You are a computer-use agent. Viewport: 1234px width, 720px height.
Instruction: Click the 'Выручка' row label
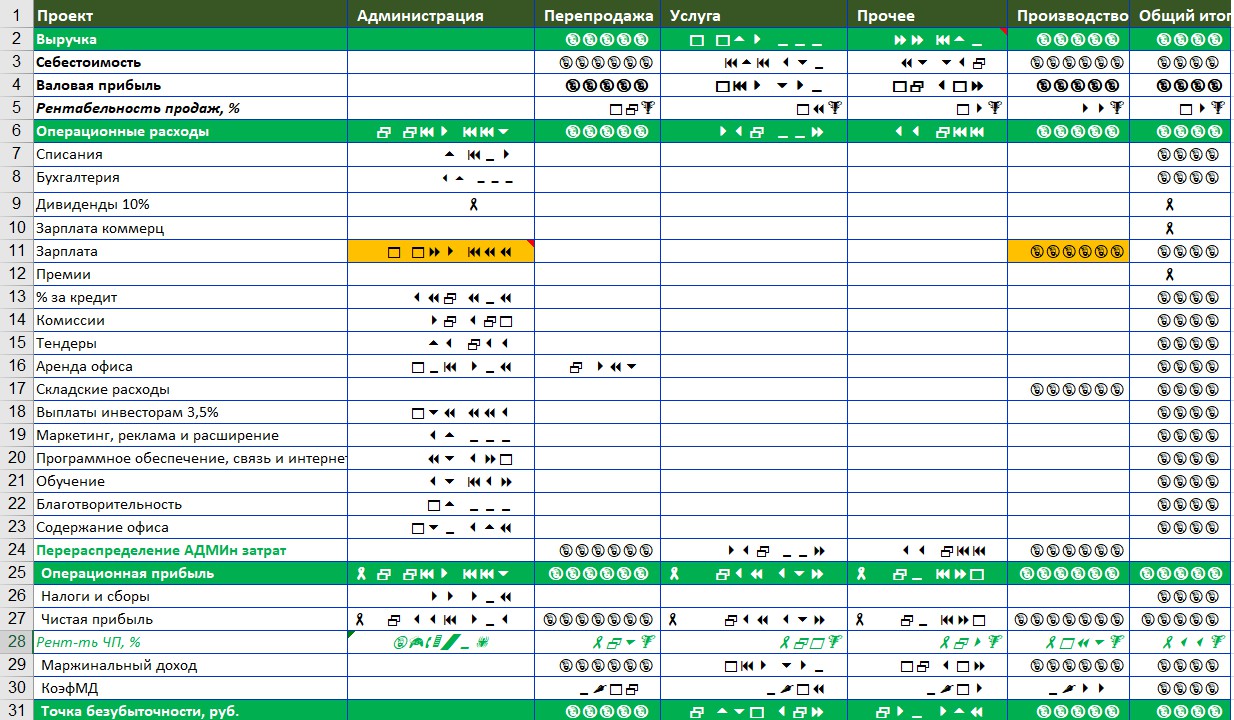click(x=190, y=39)
